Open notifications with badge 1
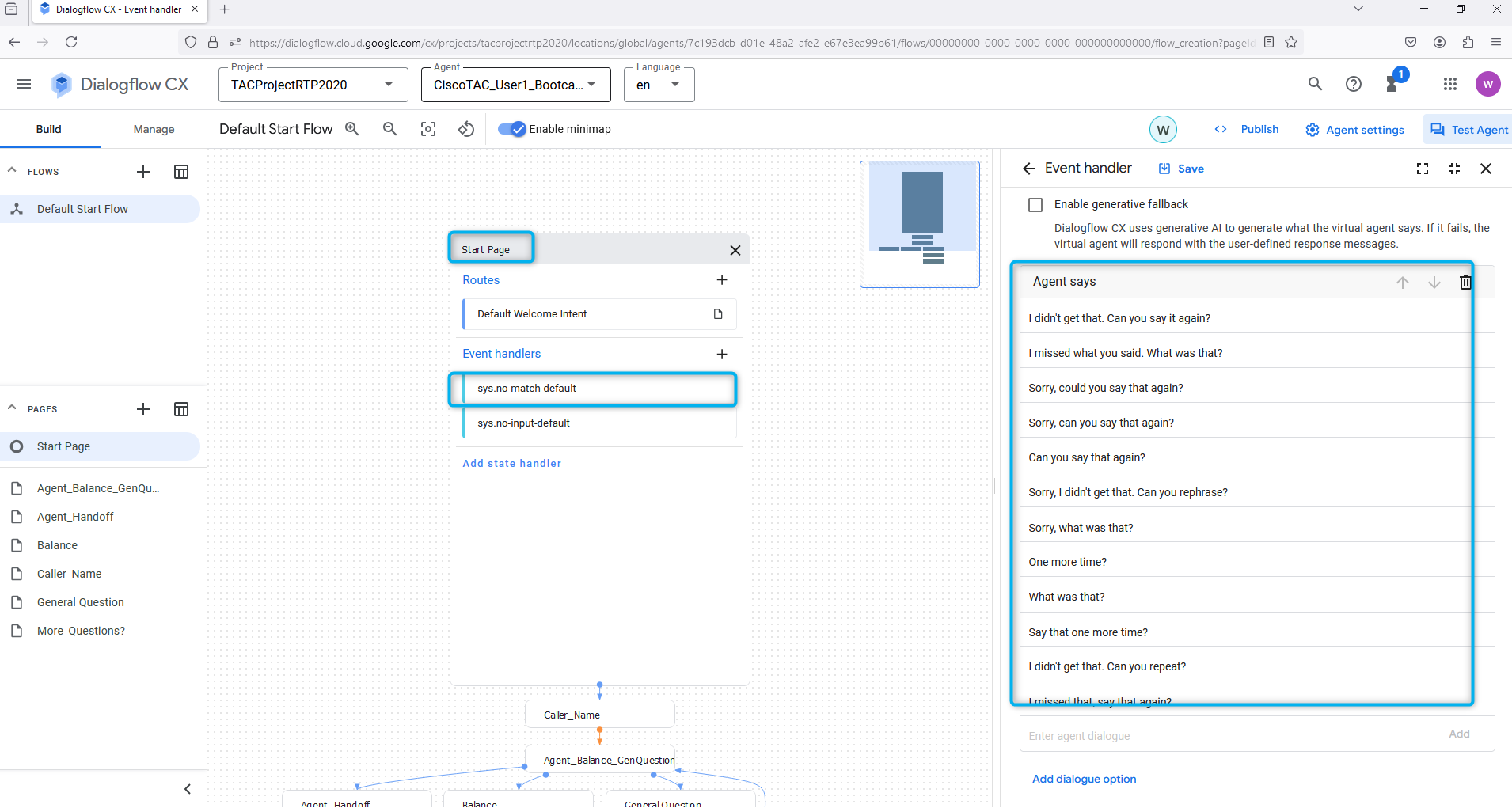The width and height of the screenshot is (1512, 808). 1394,82
